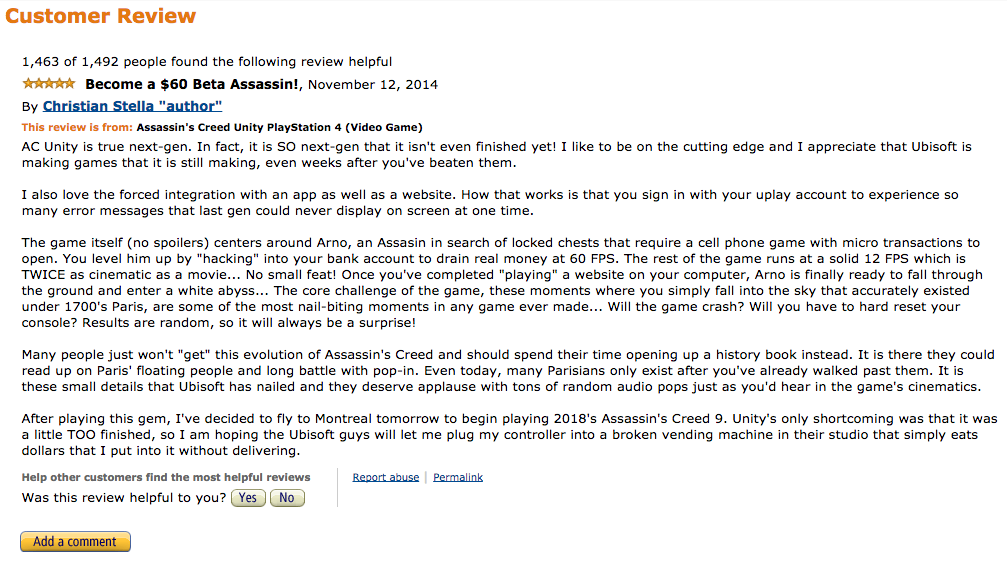Click the Customer Review heading
The width and height of the screenshot is (1007, 578).
(x=100, y=15)
